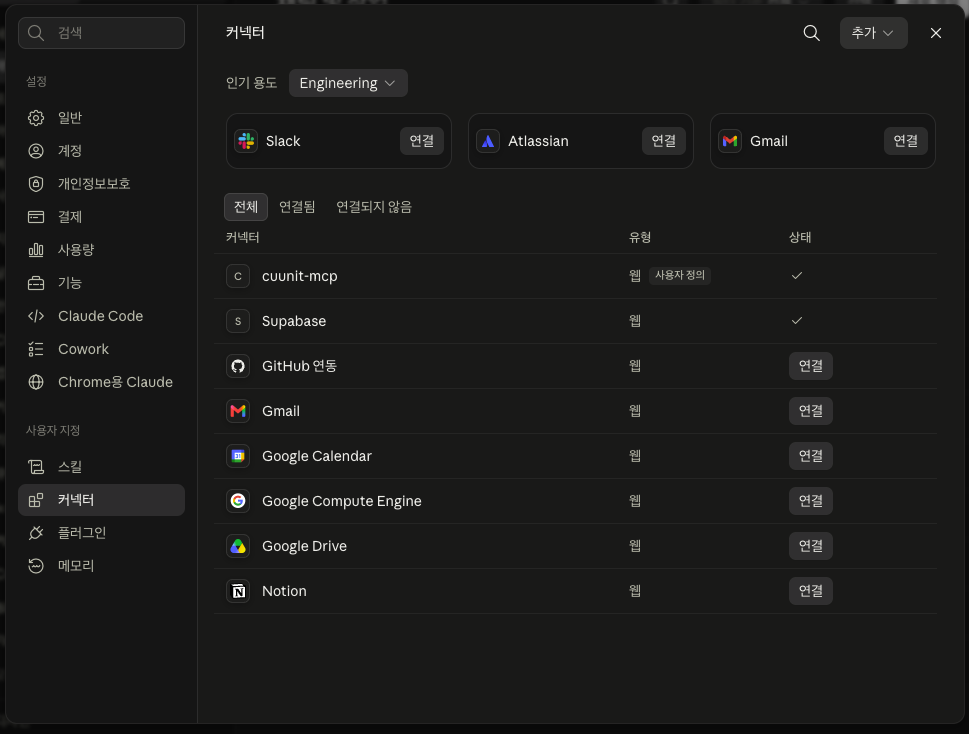Click the search magnifier icon in the header

click(811, 33)
